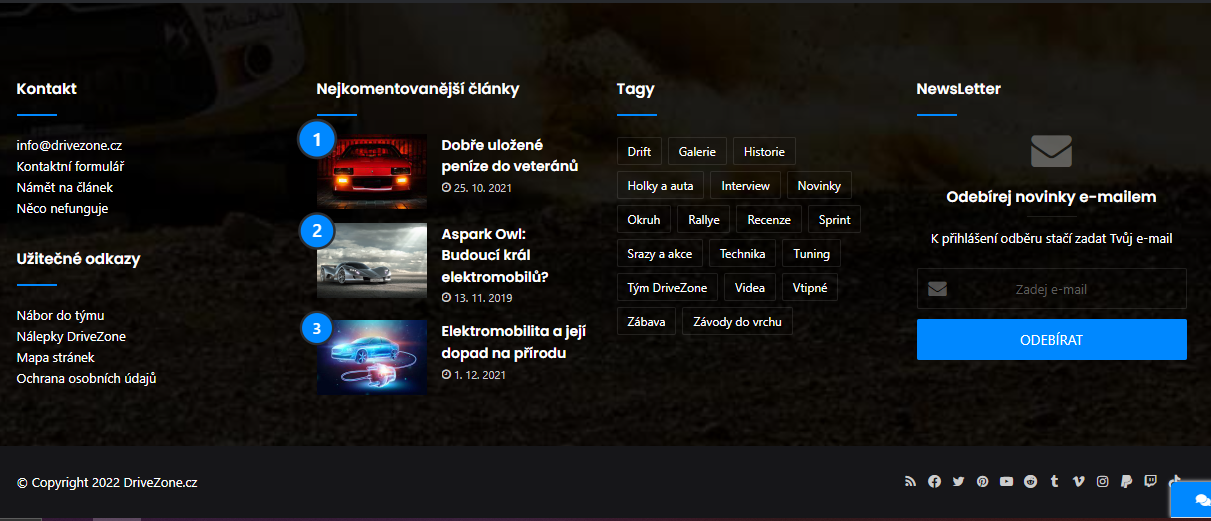Open the Instagram icon in footer
The height and width of the screenshot is (521, 1211).
coord(1102,482)
